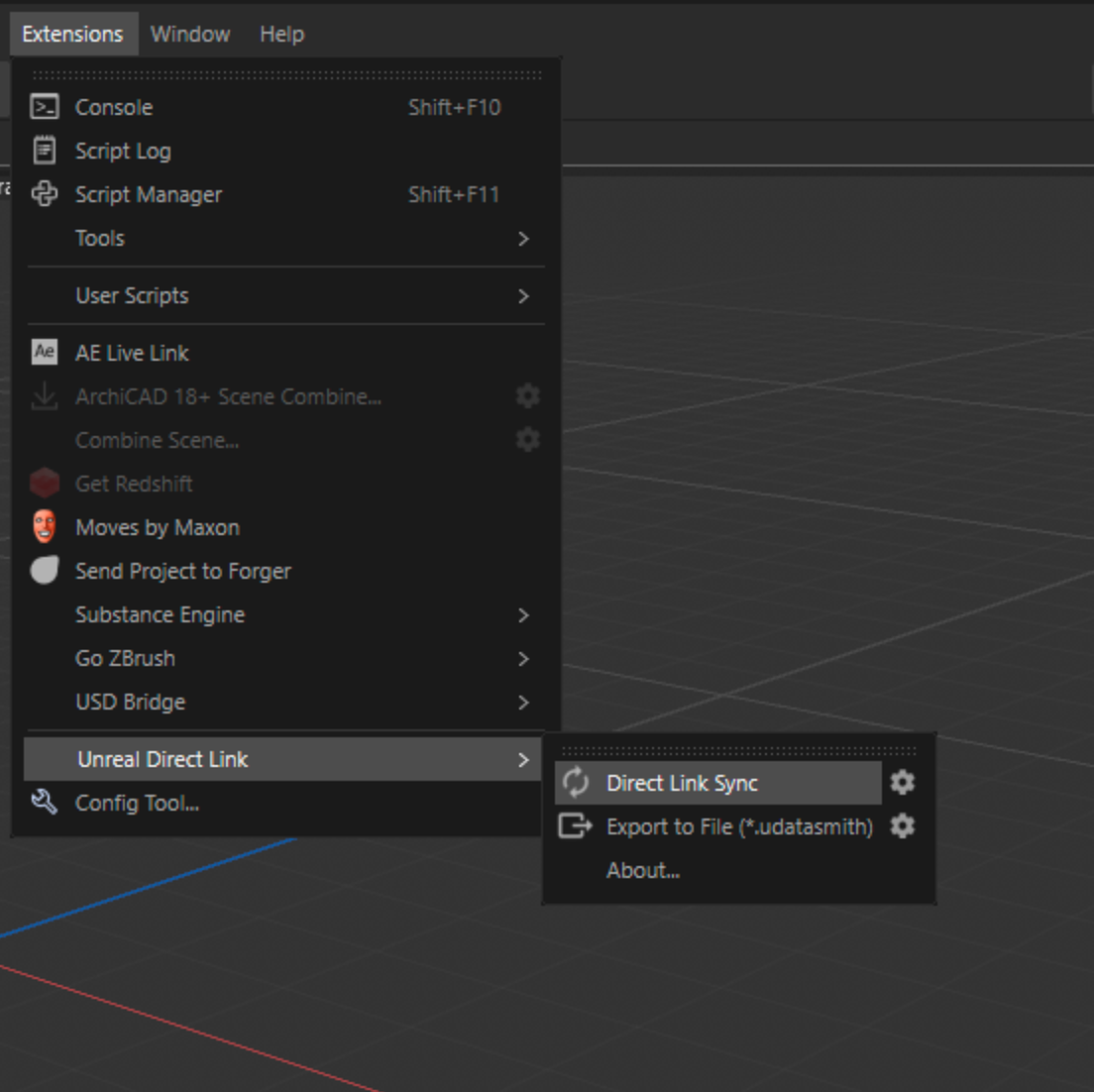Open ArchiCAD Scene Combine options gear
The width and height of the screenshot is (1094, 1092).
527,395
